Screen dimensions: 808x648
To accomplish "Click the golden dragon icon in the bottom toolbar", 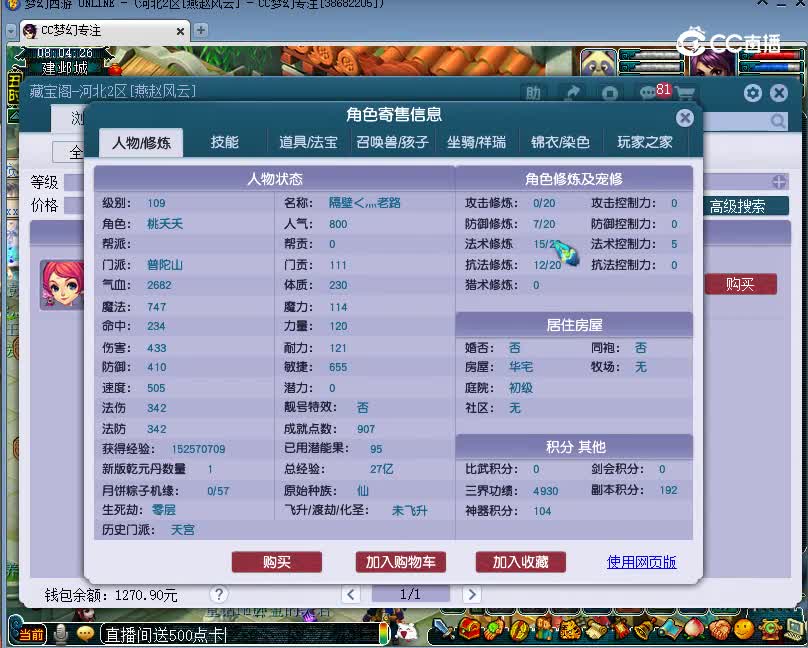I will click(570, 631).
